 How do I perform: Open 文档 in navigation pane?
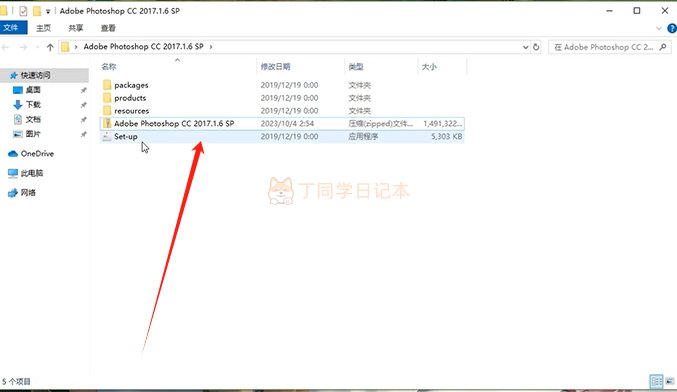33,119
